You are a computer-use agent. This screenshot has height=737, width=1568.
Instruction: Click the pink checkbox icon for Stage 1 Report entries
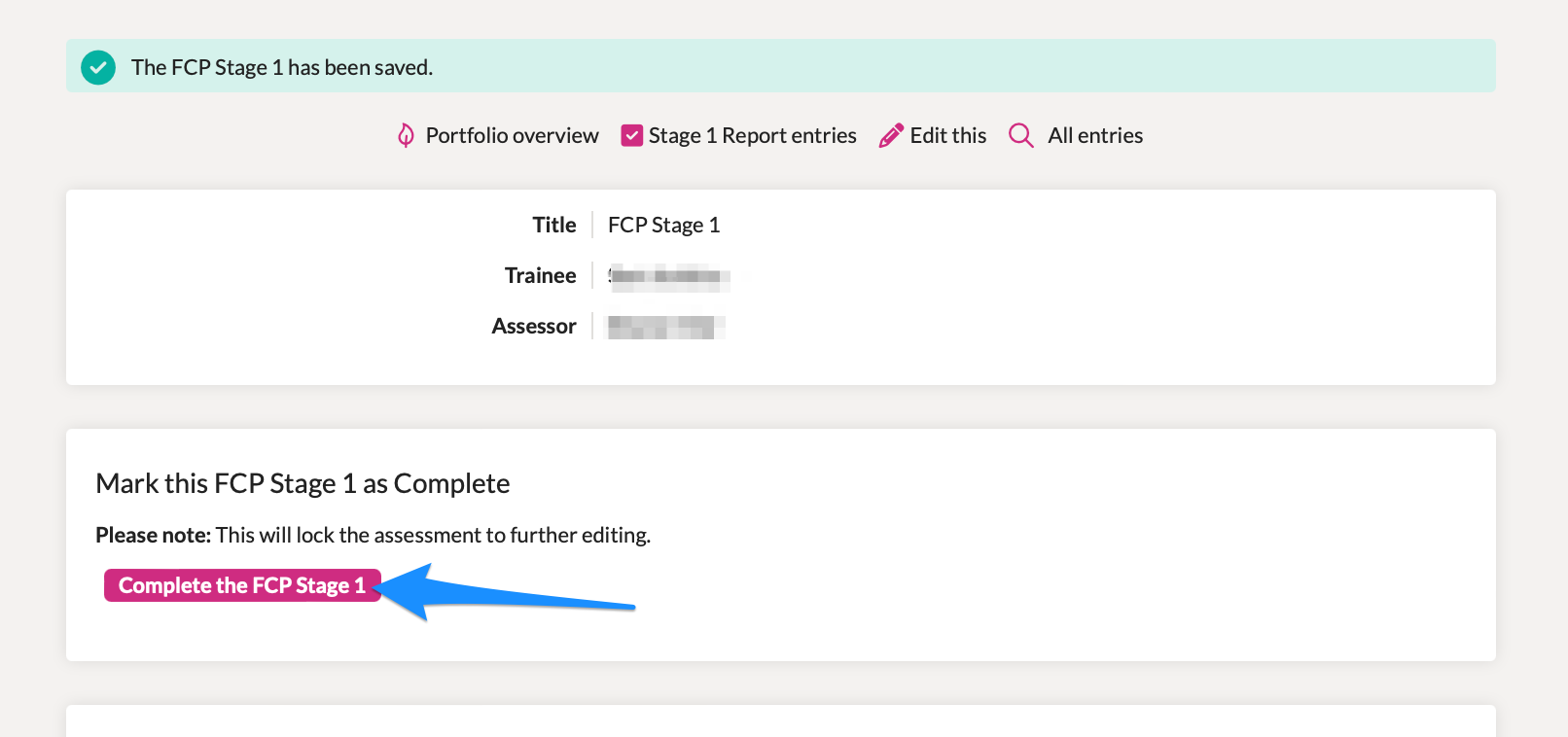[x=632, y=135]
